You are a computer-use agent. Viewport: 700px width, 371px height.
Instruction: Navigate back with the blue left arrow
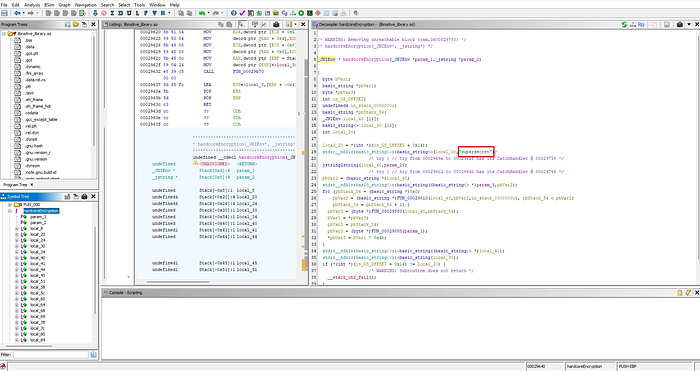(17, 13)
